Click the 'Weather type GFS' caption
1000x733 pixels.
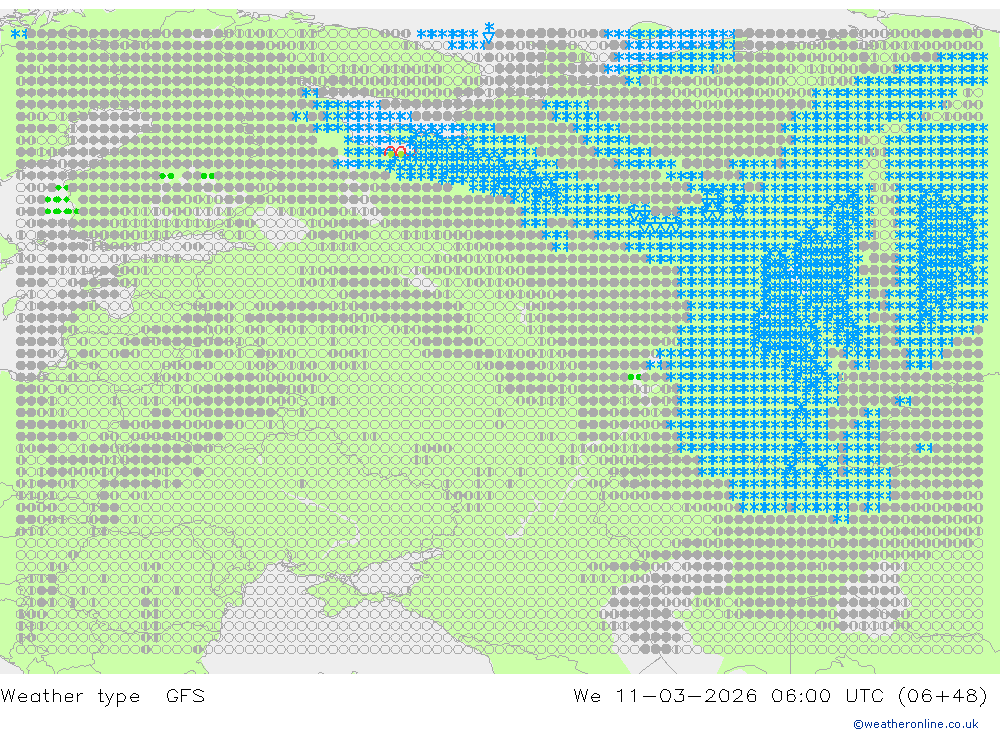103,695
